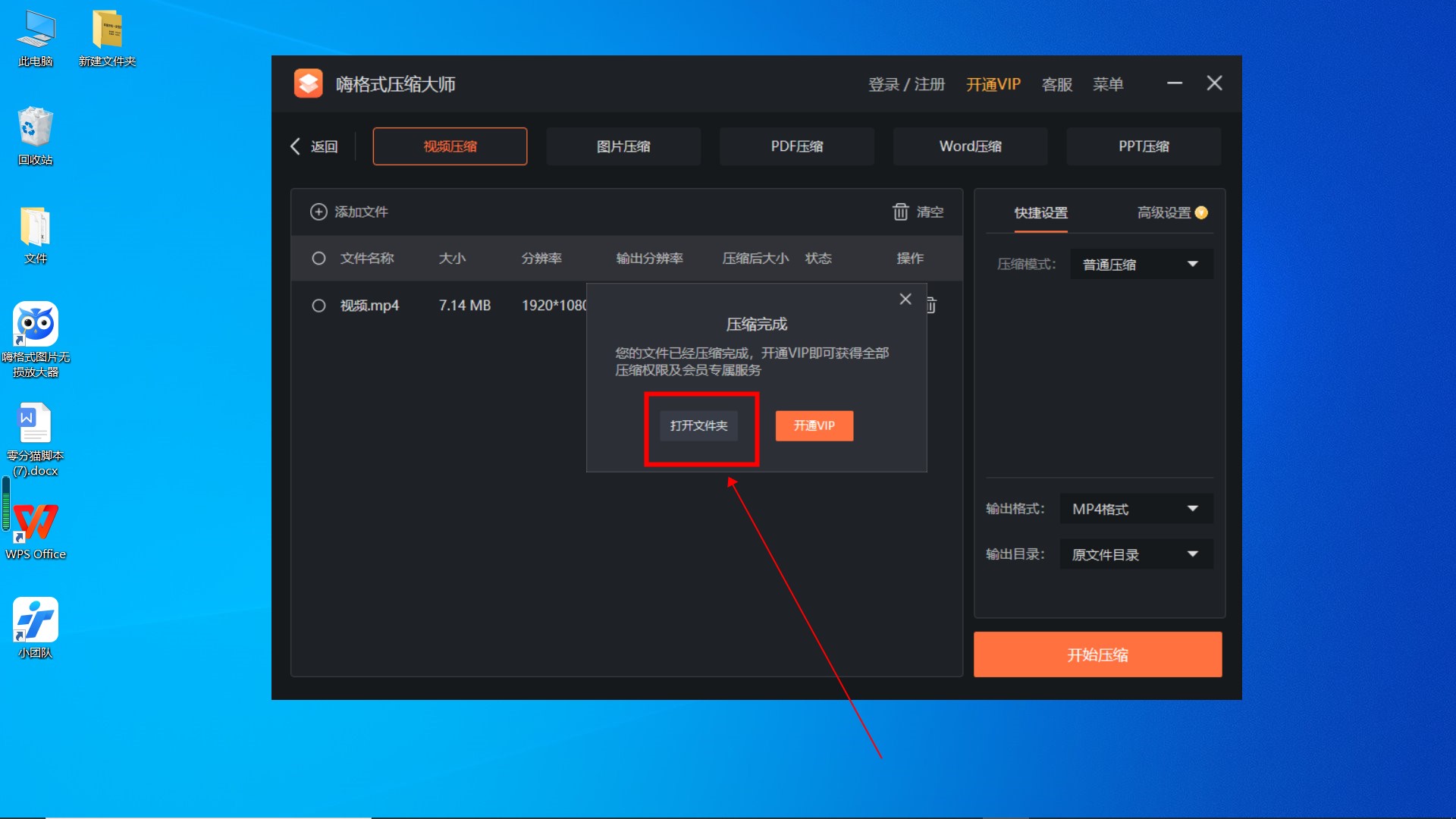Click the trash icon next to 清空
The image size is (1456, 819).
(900, 212)
